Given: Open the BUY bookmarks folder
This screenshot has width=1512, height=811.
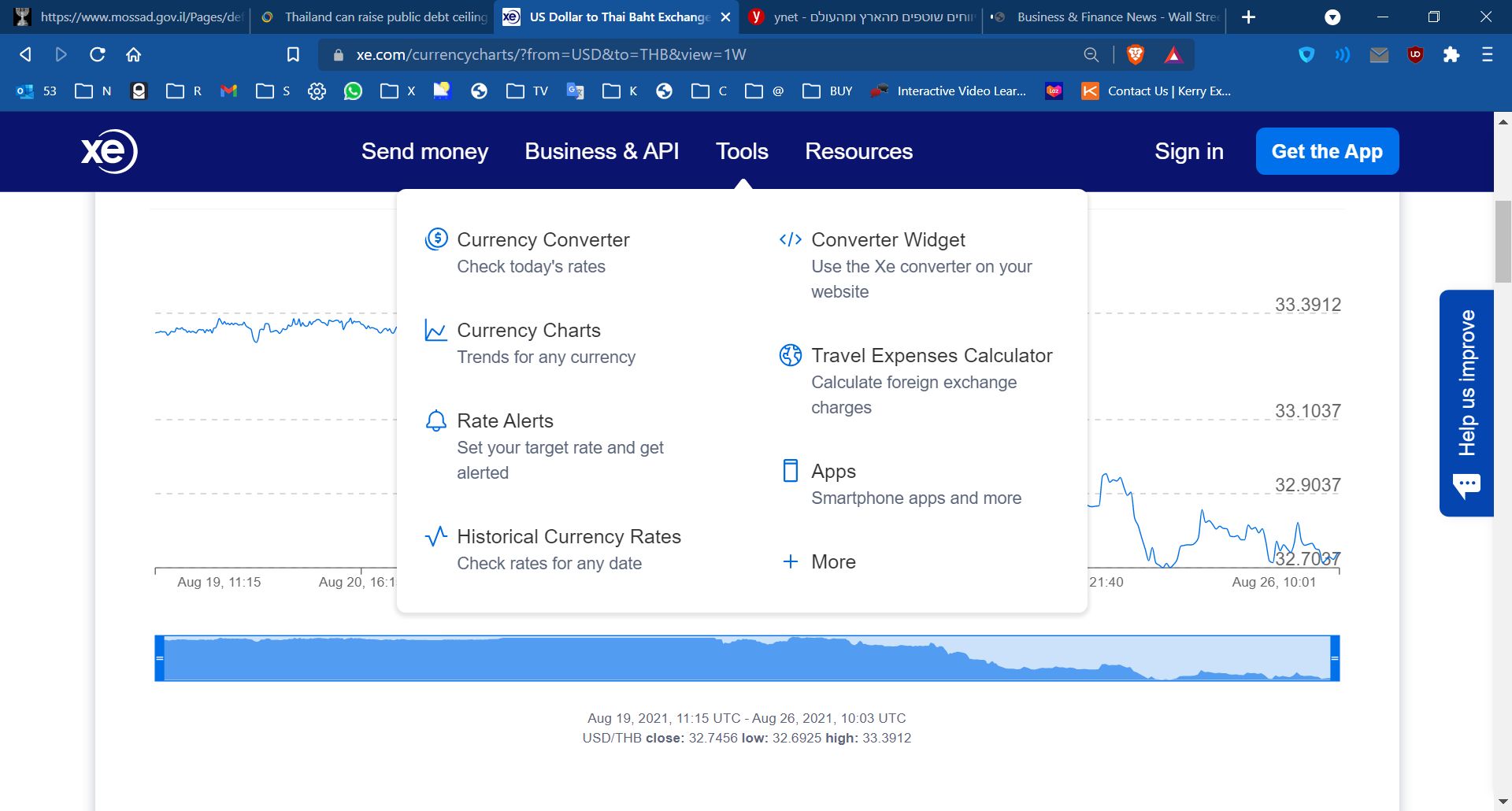Looking at the screenshot, I should 827,91.
